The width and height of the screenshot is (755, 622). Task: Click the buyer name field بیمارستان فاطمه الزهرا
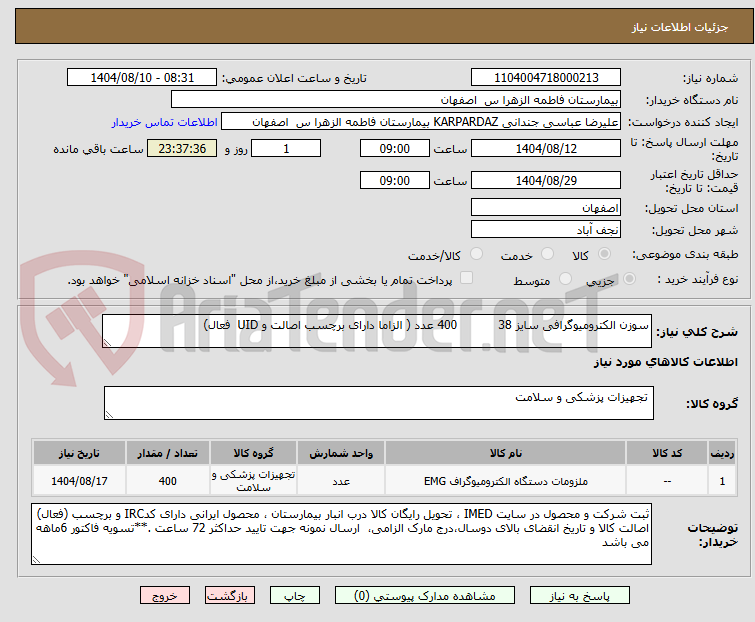pos(395,100)
